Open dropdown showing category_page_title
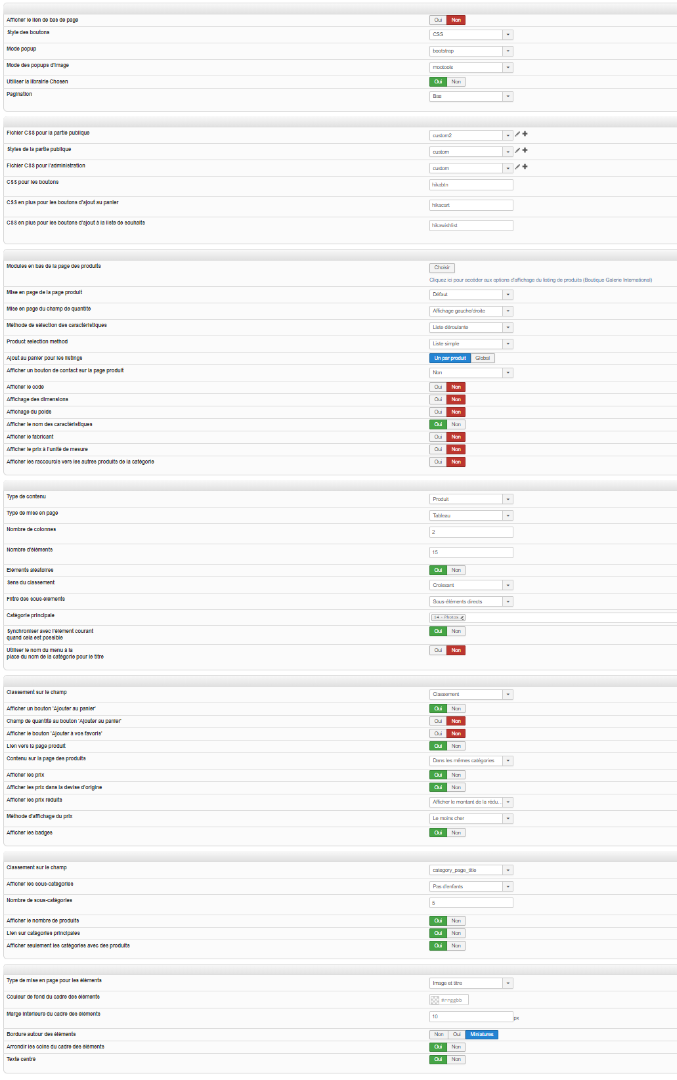The image size is (677, 1080). tap(471, 871)
